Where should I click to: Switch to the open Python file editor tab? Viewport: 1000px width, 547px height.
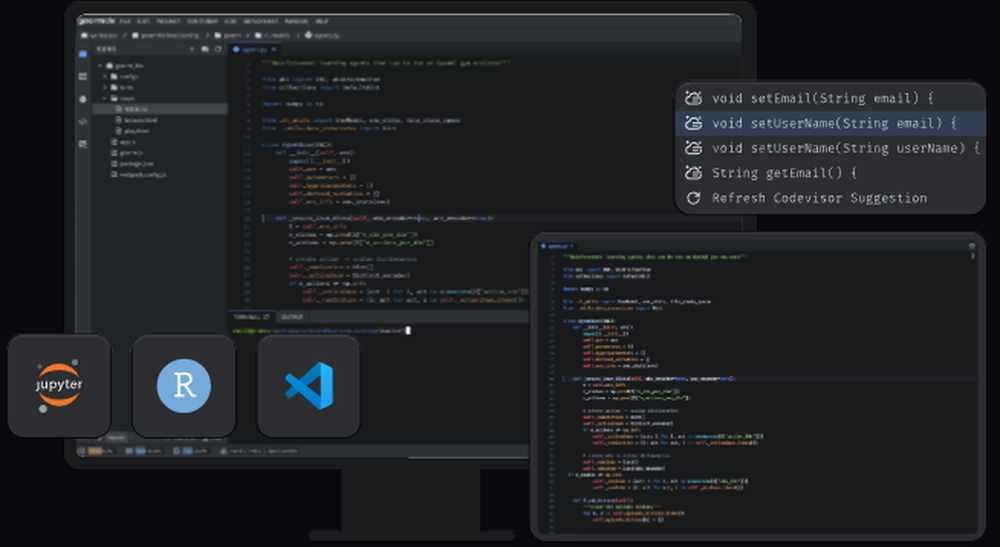[x=254, y=49]
